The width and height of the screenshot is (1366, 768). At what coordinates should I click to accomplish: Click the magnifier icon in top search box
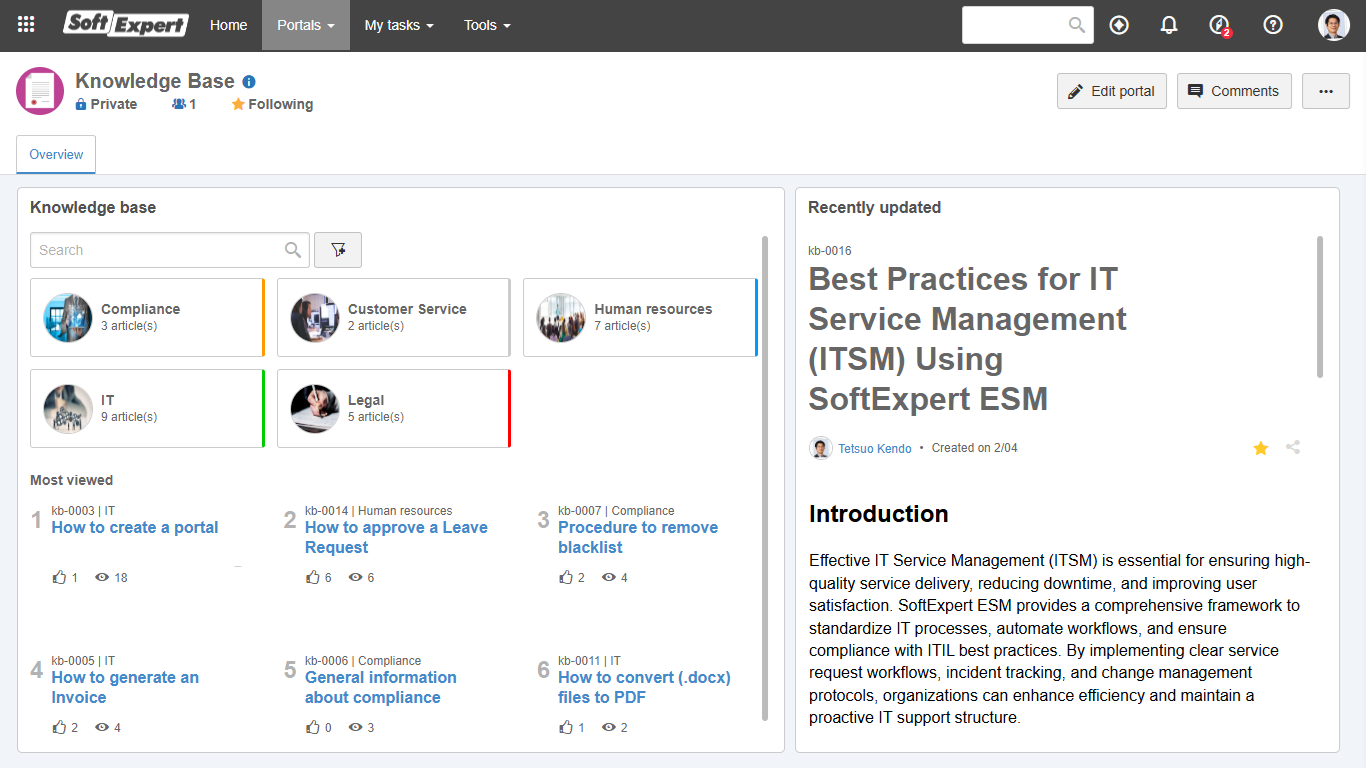click(1077, 25)
